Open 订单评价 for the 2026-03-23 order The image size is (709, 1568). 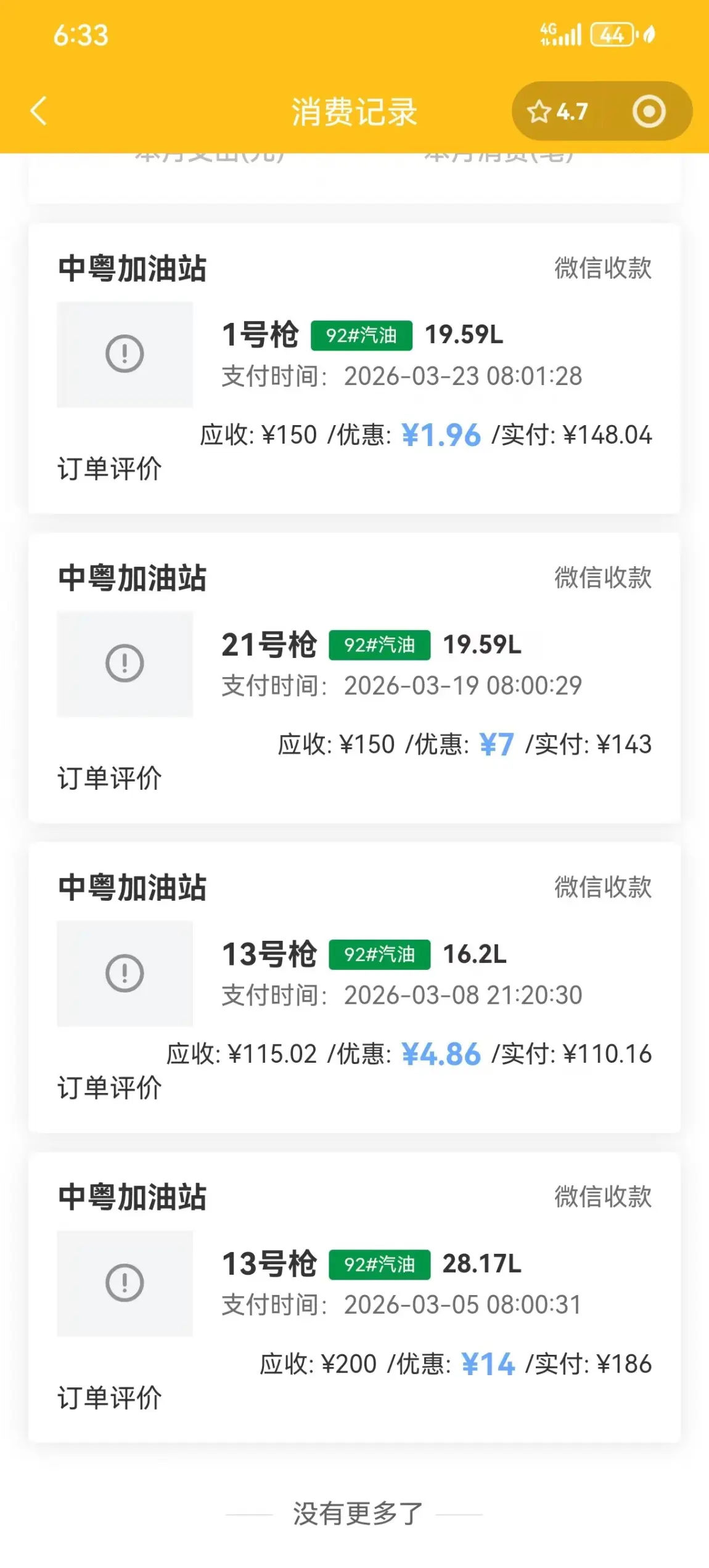click(x=110, y=469)
